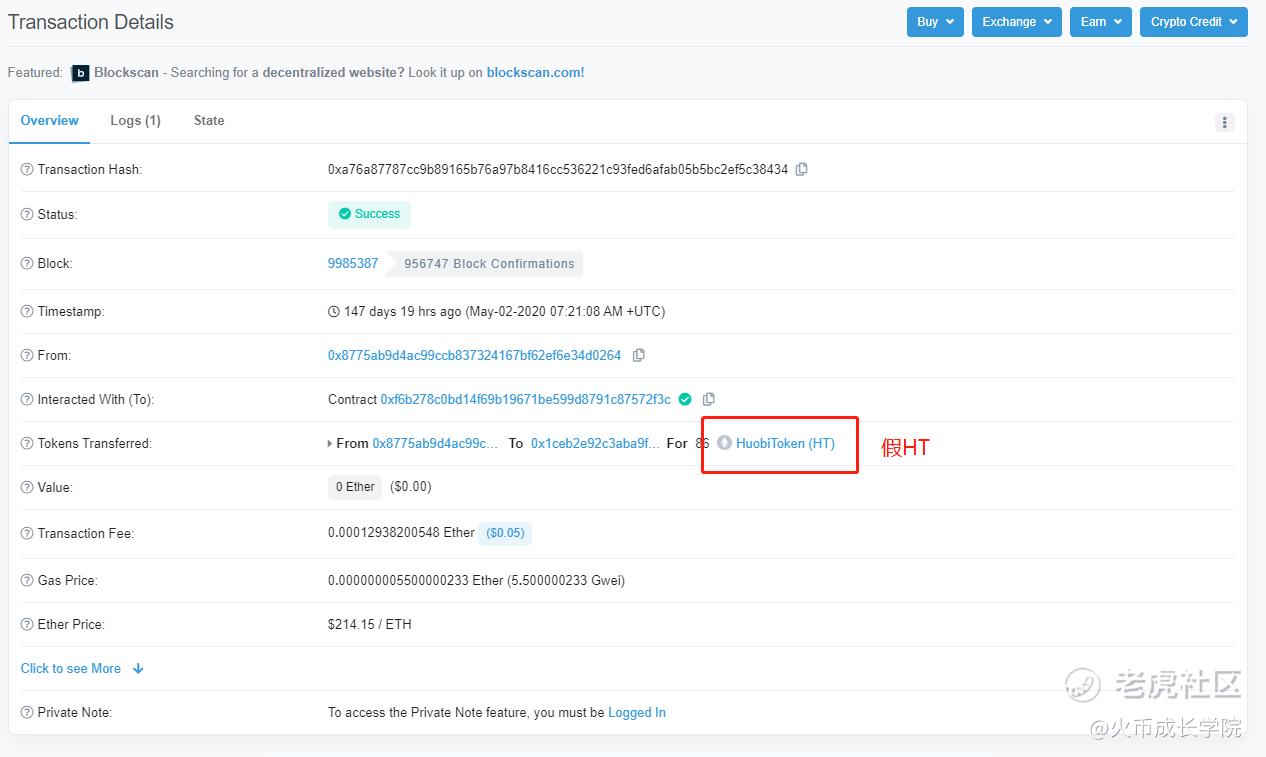The image size is (1266, 757).
Task: Click help icon beside Ether Price
Action: pos(27,624)
